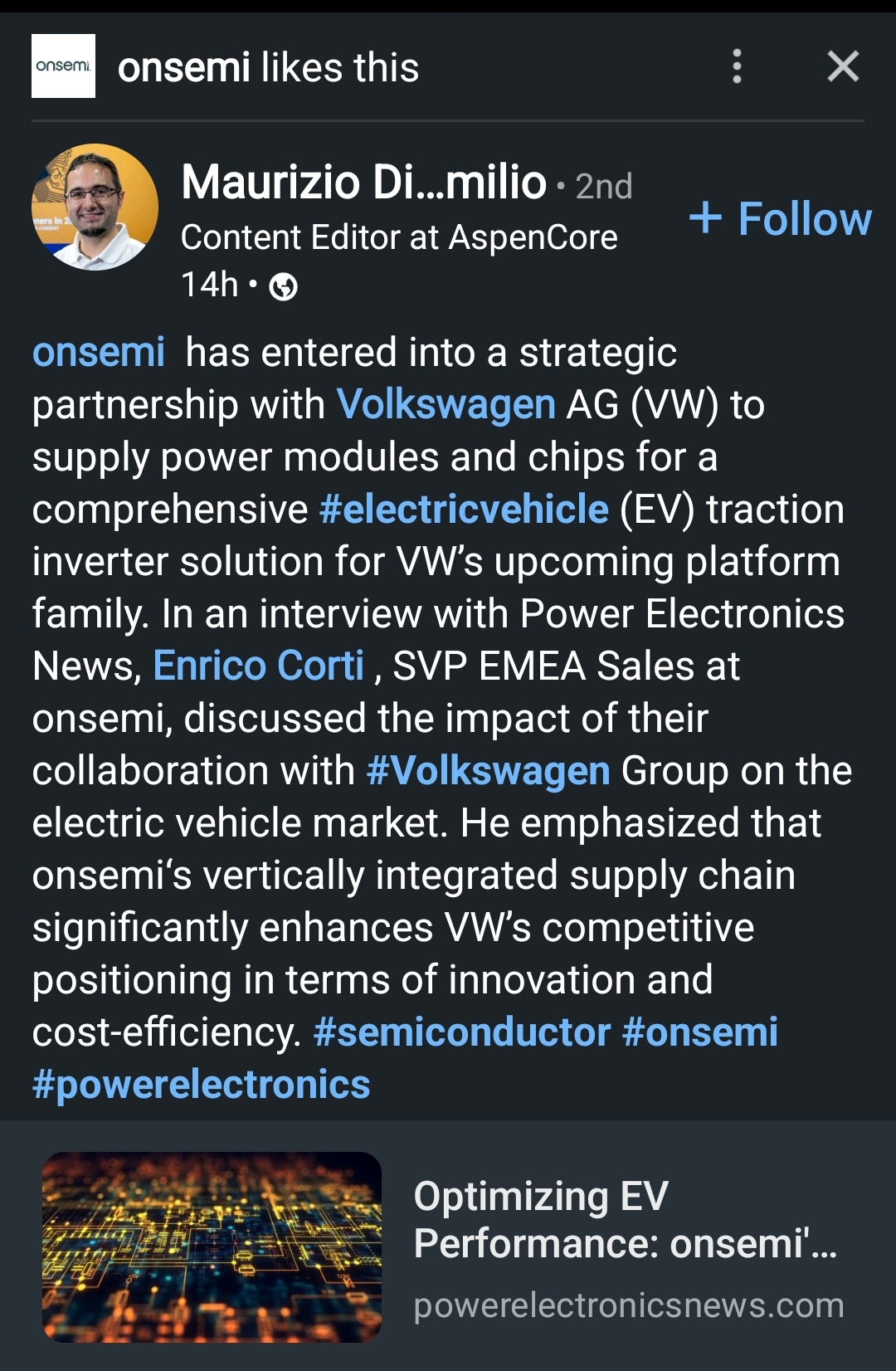Tap the blue onsemi mention link
The height and width of the screenshot is (1371, 896).
tap(99, 353)
